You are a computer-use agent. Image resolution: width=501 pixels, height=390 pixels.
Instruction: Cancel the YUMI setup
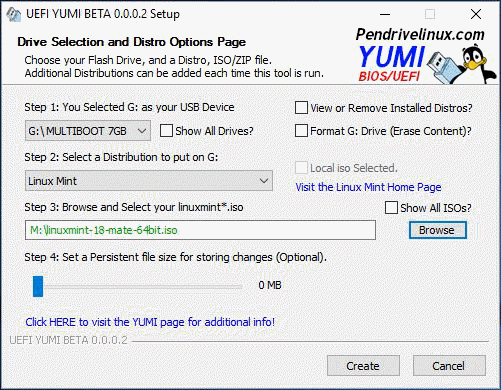pos(449,366)
